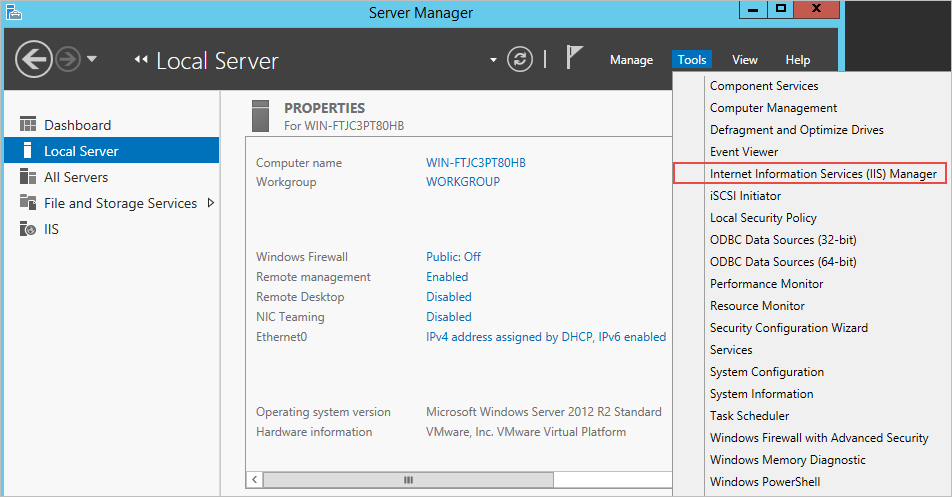The width and height of the screenshot is (952, 497).
Task: Expand File and Storage Services arrow
Action: coord(210,203)
